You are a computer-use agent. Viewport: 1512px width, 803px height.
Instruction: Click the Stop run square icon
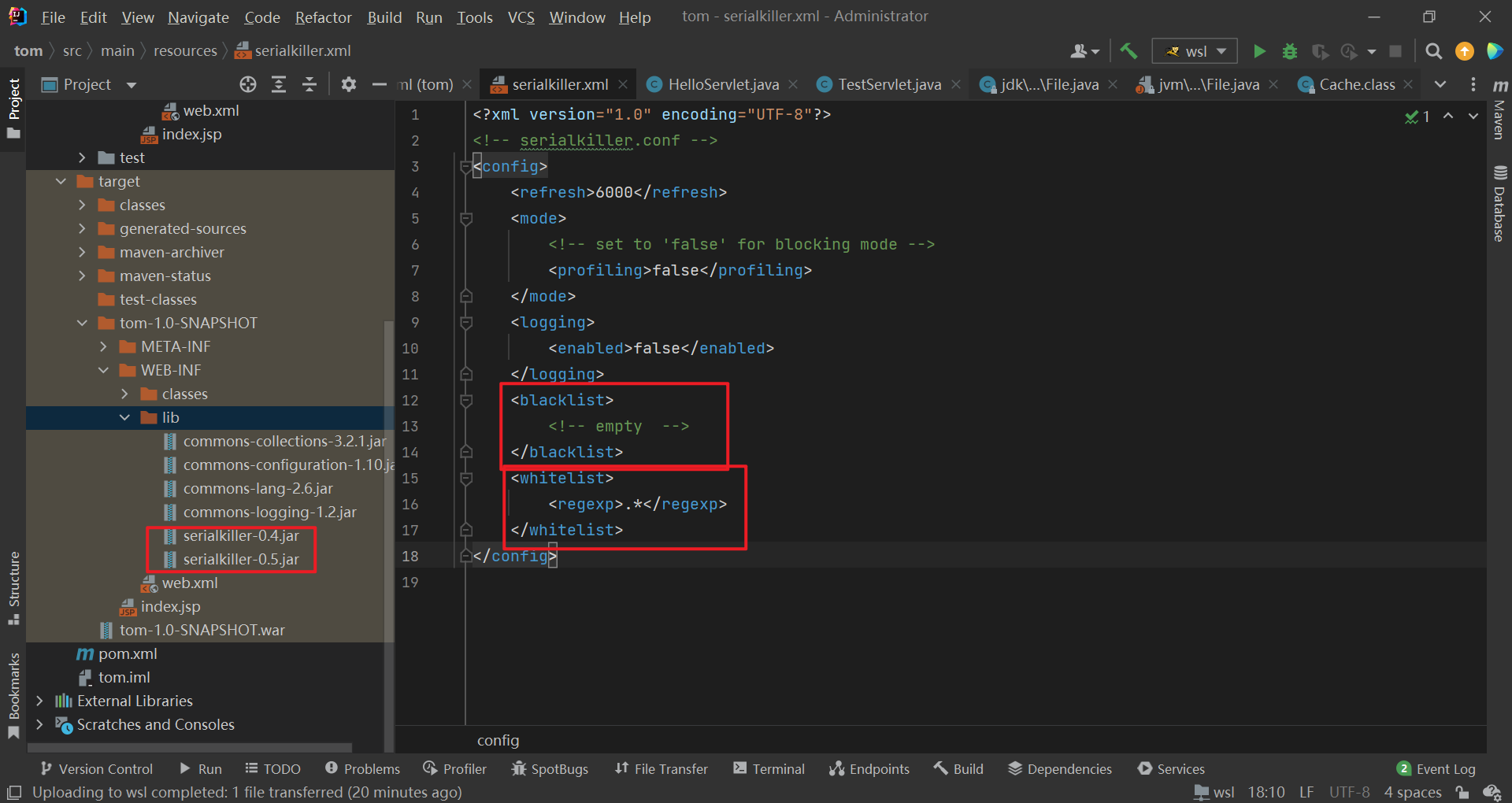tap(1395, 51)
